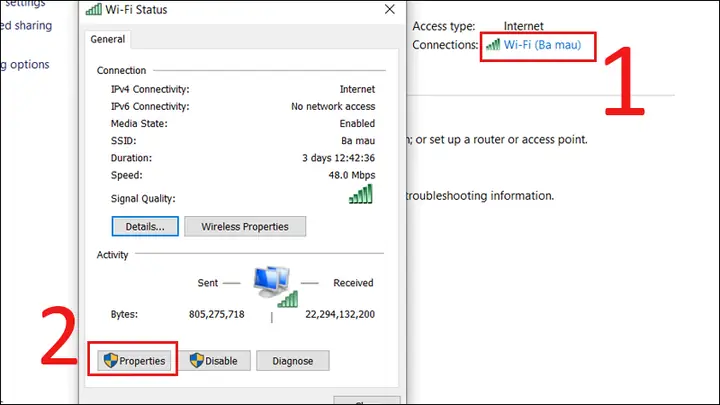Click the Properties button with shield icon
Screen dimensions: 720x405
(134, 361)
